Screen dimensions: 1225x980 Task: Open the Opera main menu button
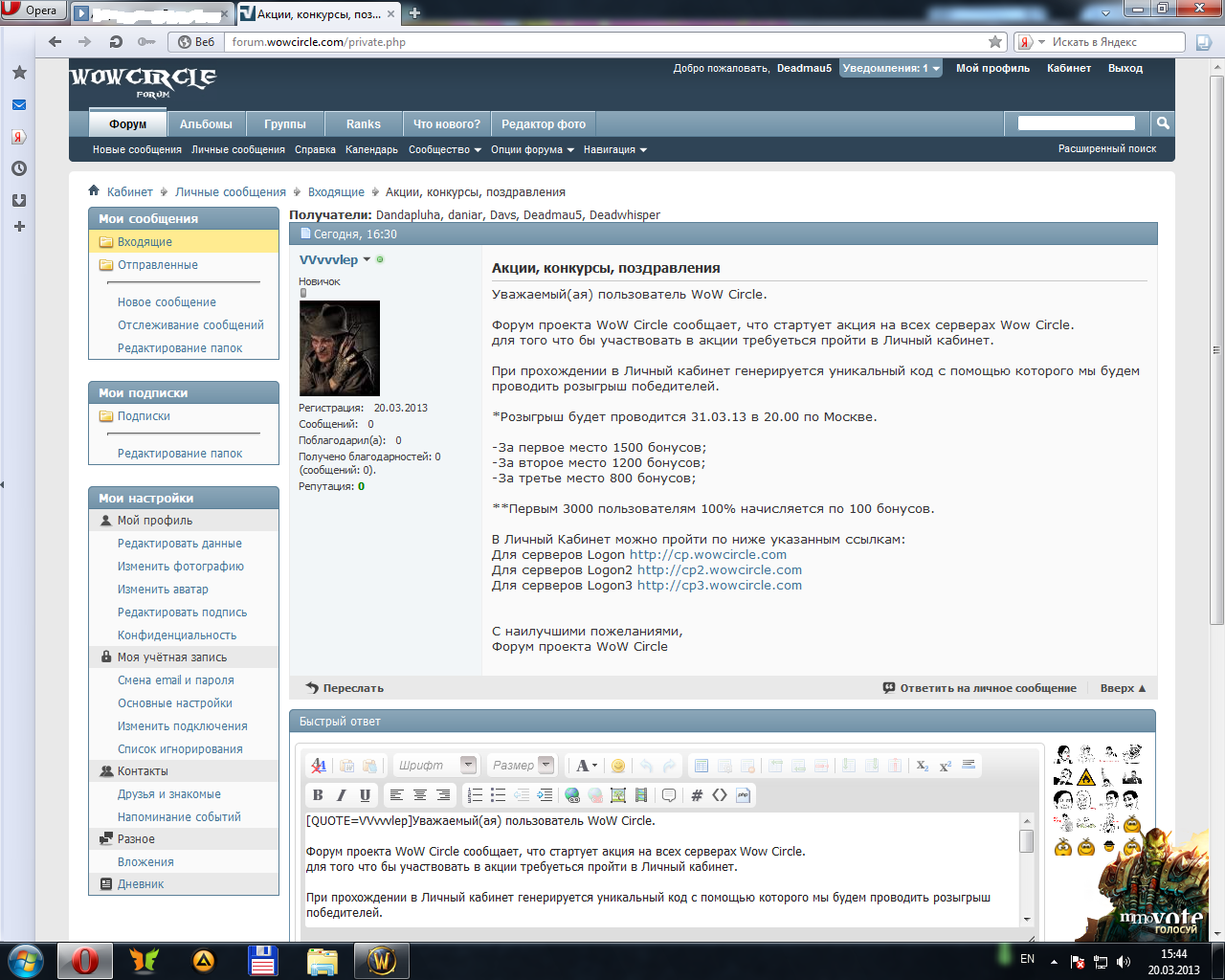click(x=32, y=11)
